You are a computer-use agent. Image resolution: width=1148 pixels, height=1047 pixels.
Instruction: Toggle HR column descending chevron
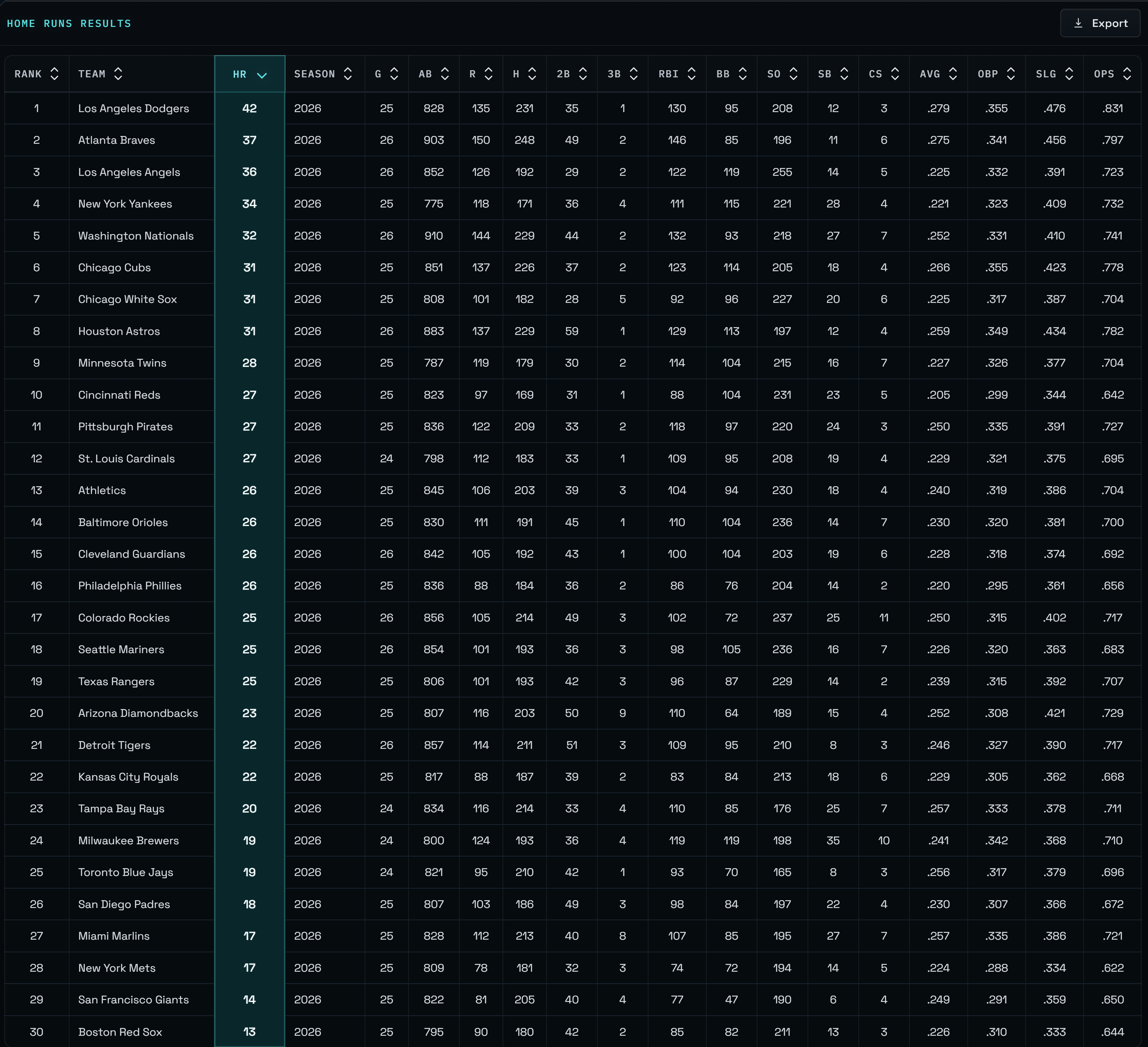click(x=262, y=75)
